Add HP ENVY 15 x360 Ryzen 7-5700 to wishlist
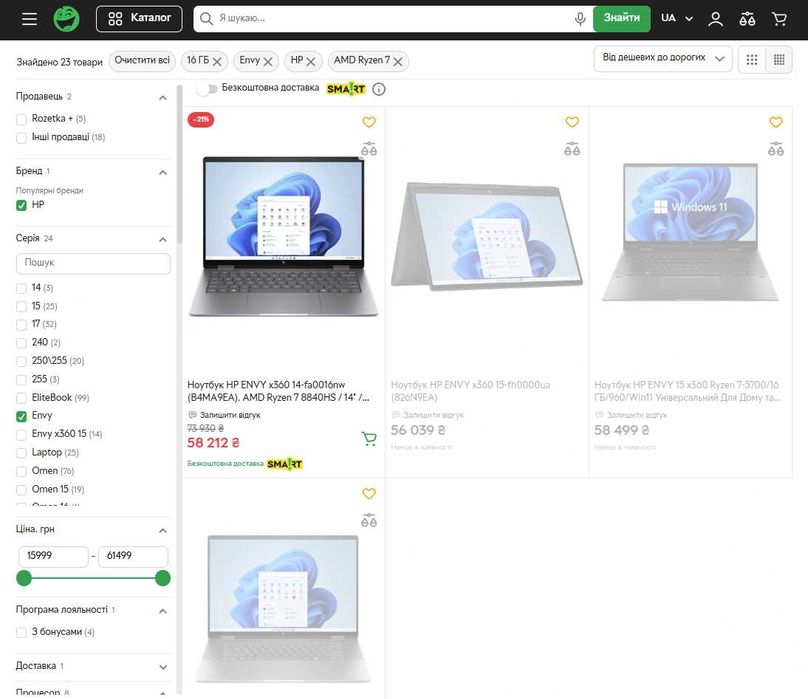This screenshot has width=808, height=699. 776,122
